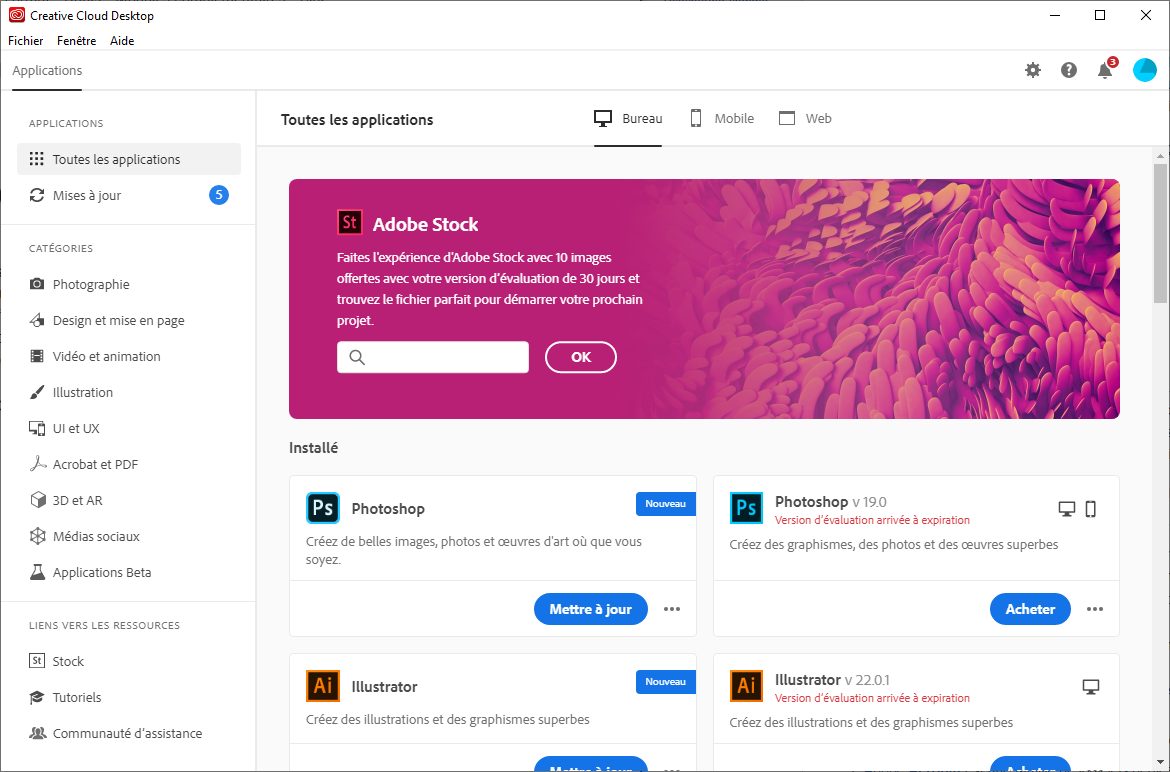Click Acheter for Photoshop v 19.0
The image size is (1170, 772).
click(1030, 609)
